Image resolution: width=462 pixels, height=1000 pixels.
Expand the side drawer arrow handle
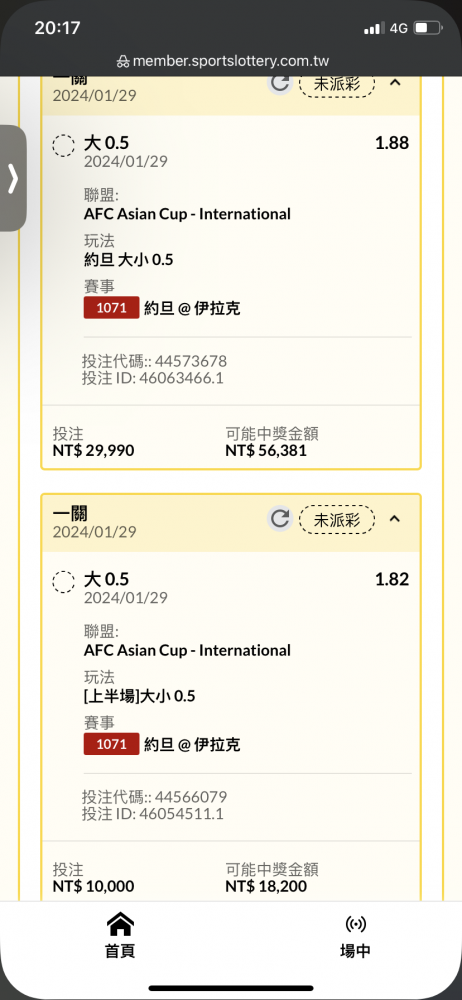(13, 178)
